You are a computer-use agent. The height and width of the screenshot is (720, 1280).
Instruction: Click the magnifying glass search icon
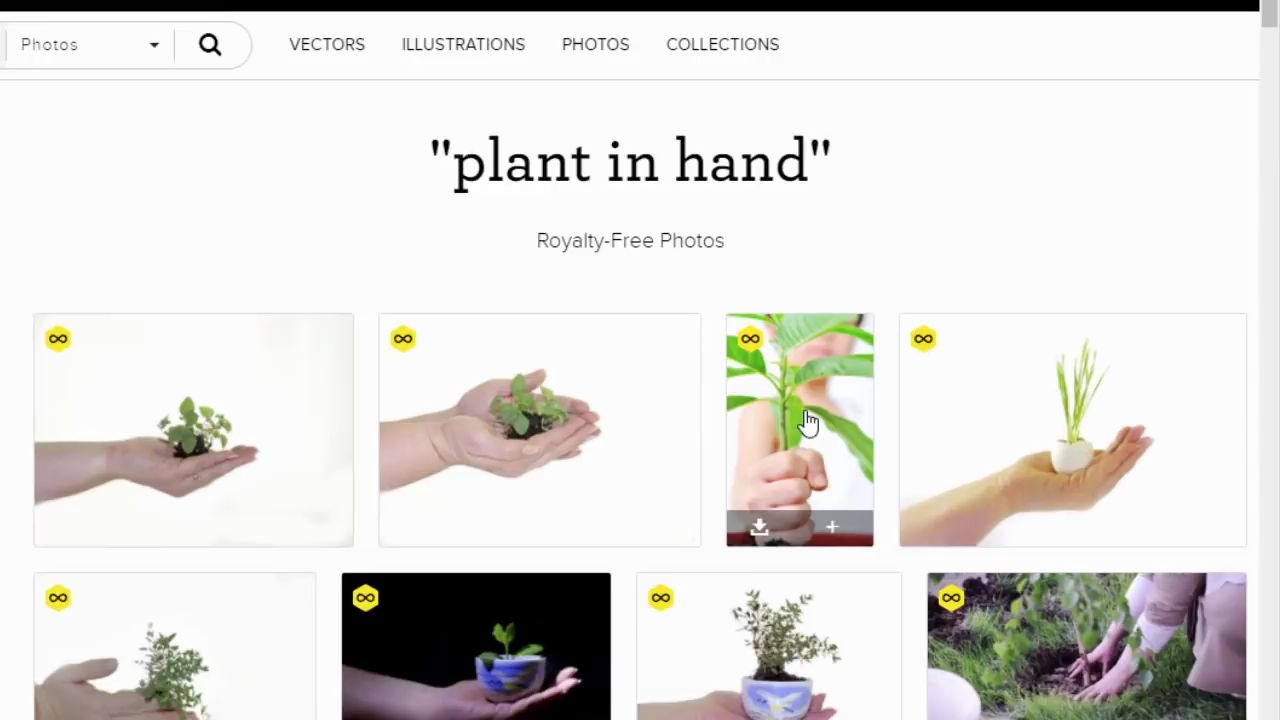pos(210,44)
